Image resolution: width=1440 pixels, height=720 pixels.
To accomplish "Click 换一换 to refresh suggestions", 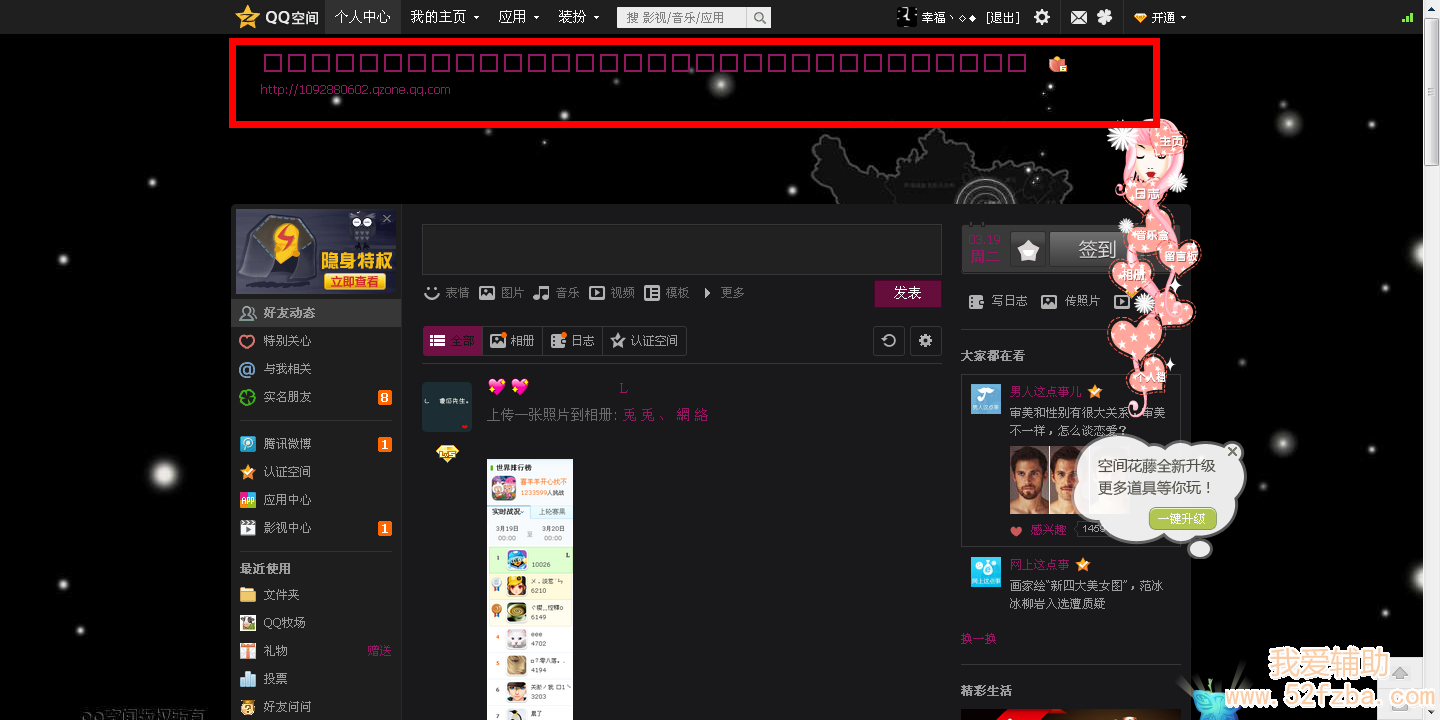I will 978,638.
